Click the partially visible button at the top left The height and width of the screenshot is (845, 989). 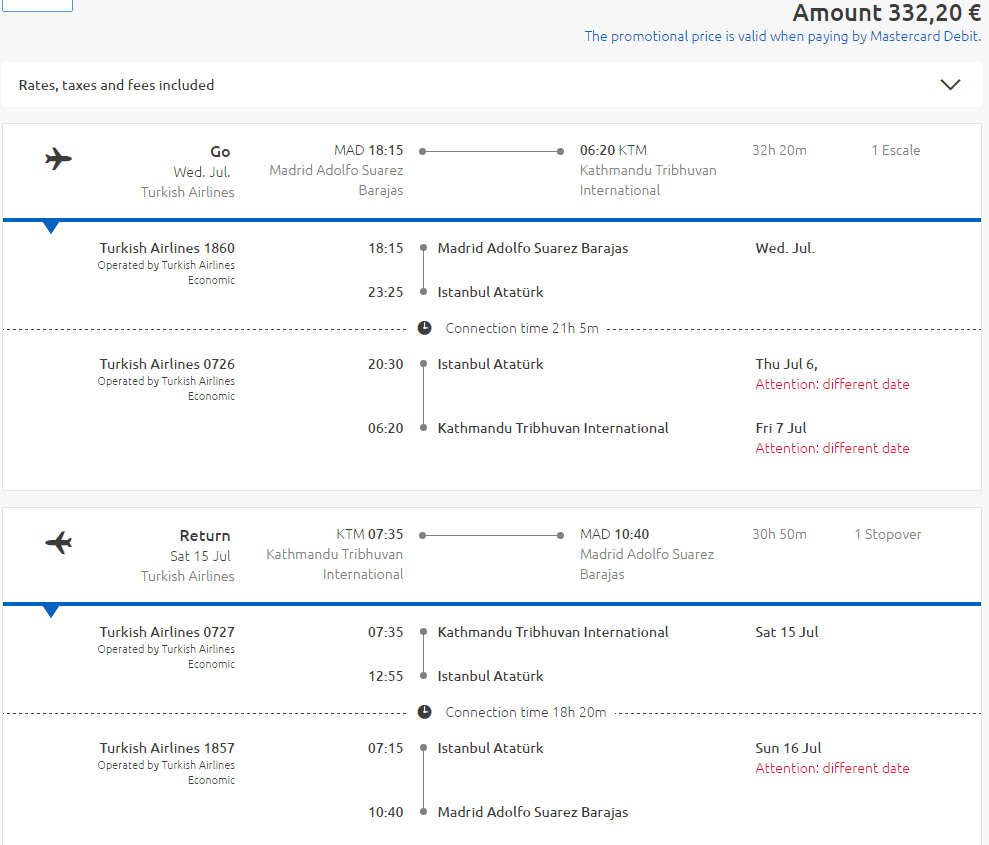tap(37, 6)
